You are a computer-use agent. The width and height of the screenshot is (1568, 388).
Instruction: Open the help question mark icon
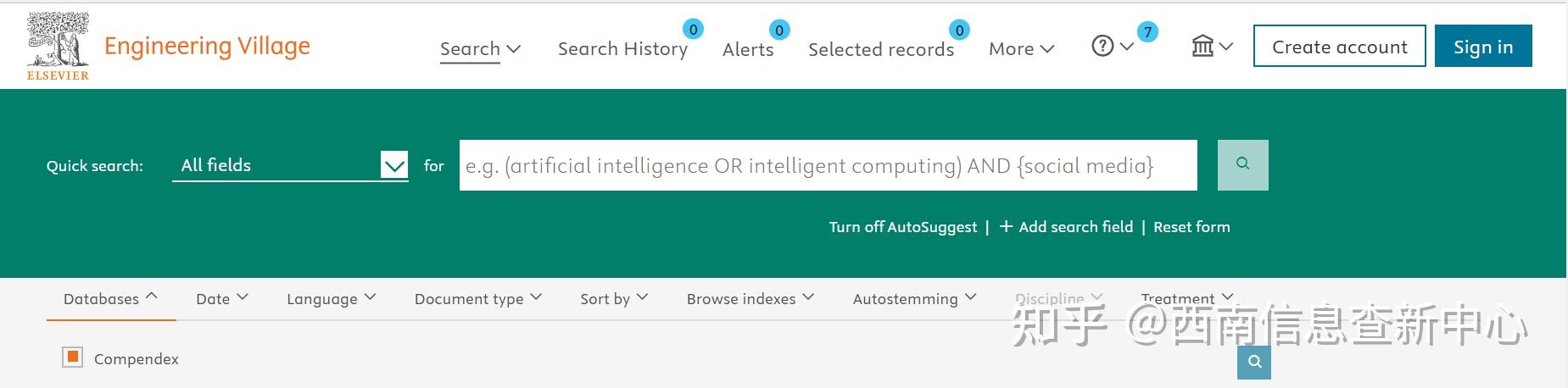(1102, 46)
